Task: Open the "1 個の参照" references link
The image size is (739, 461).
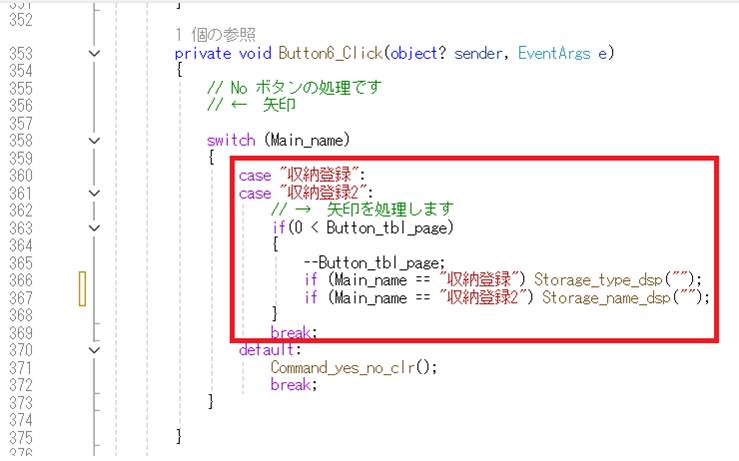Action: coord(214,36)
